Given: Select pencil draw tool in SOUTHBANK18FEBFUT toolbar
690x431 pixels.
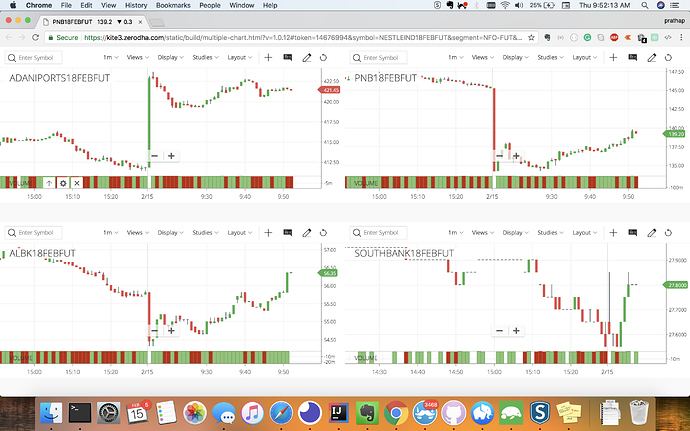Looking at the screenshot, I should (x=652, y=232).
